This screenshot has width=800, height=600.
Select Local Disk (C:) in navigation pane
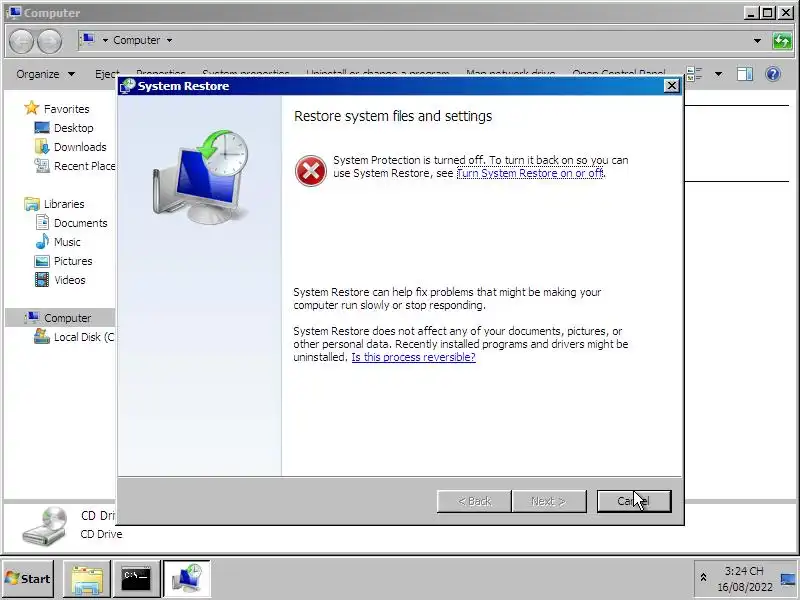pyautogui.click(x=84, y=337)
